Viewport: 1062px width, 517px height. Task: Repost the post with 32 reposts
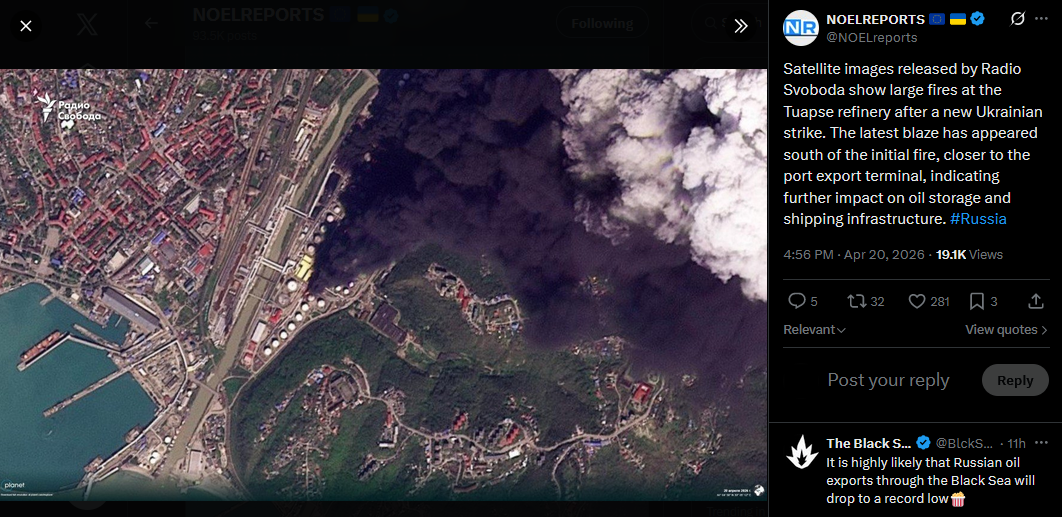coord(866,302)
